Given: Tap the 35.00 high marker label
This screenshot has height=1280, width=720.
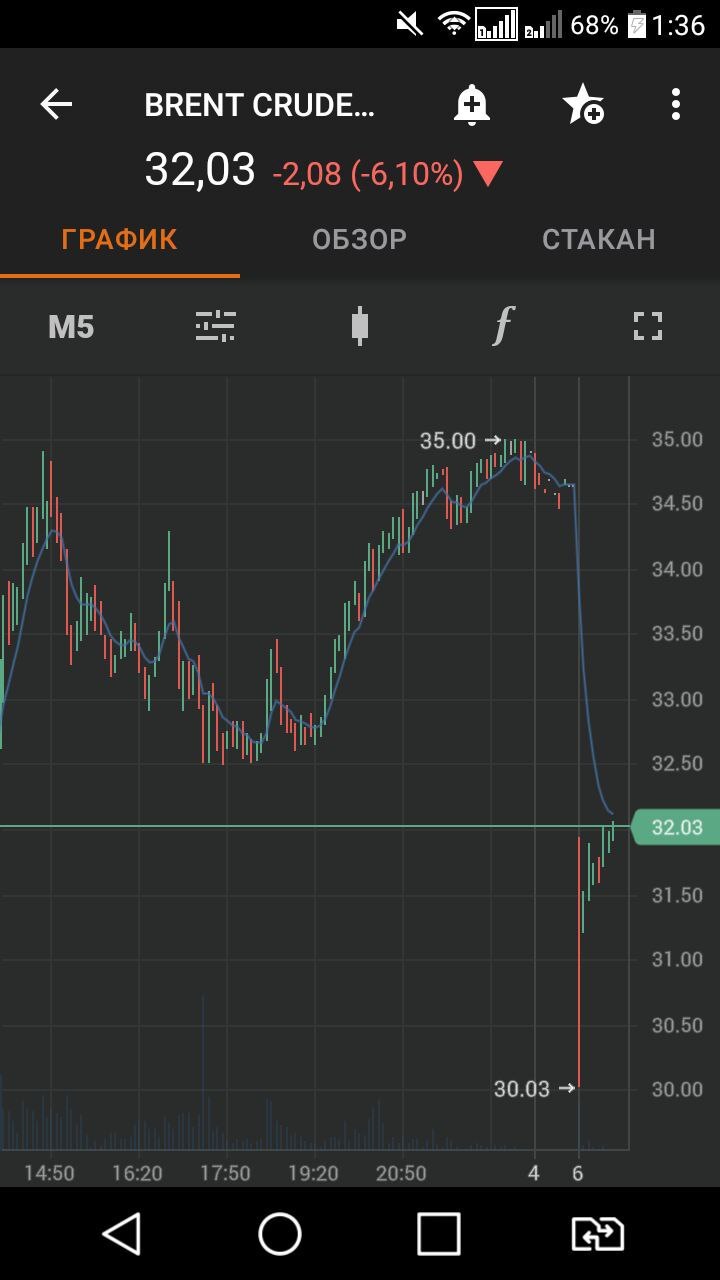Looking at the screenshot, I should 448,441.
